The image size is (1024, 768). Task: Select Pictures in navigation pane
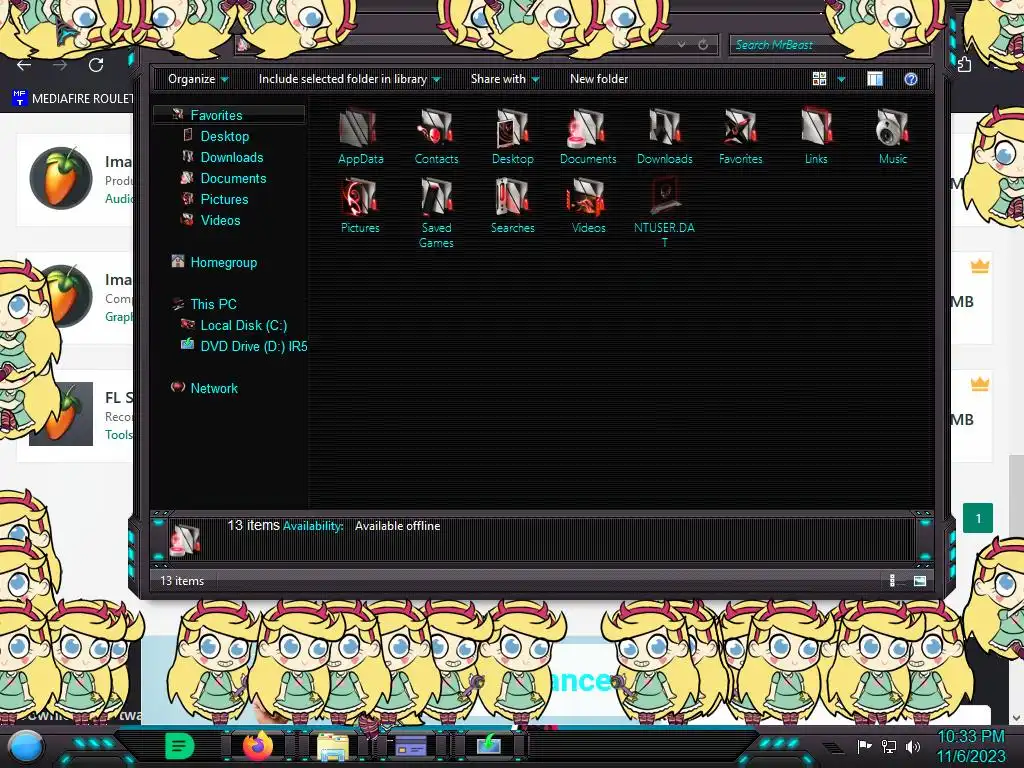(x=224, y=199)
